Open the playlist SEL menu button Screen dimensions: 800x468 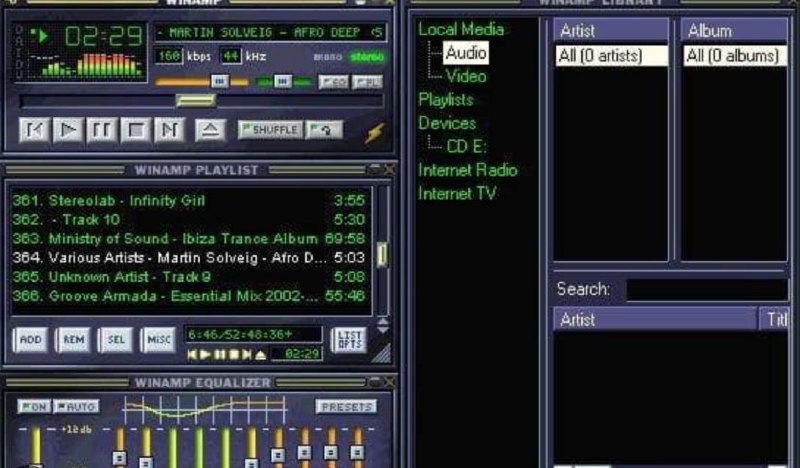pos(116,339)
